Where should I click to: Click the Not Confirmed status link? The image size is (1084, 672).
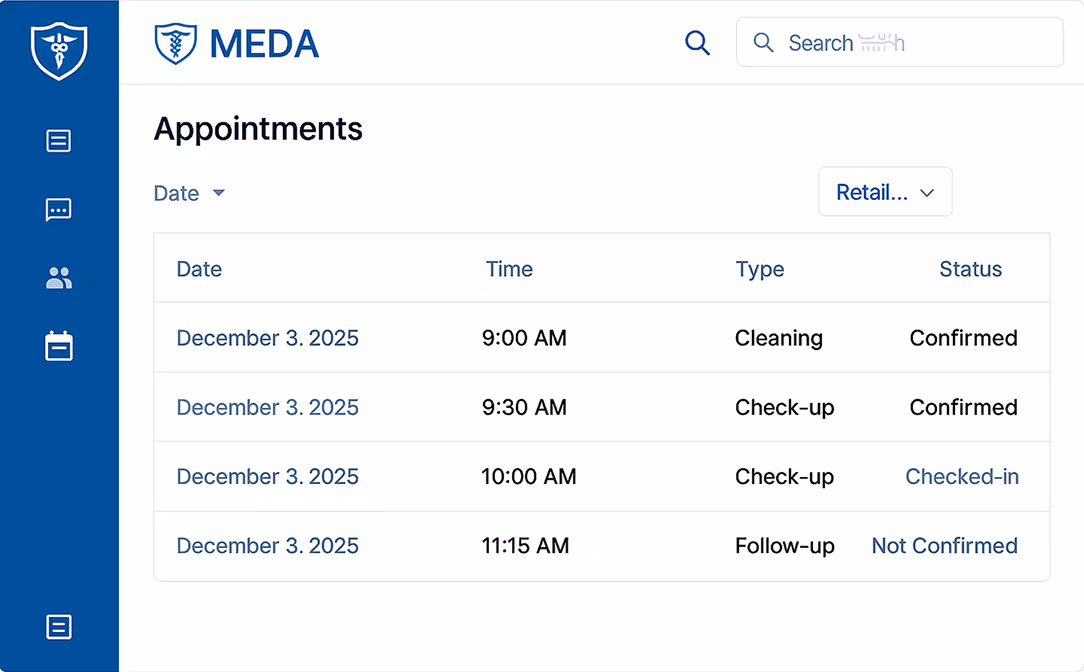click(944, 546)
